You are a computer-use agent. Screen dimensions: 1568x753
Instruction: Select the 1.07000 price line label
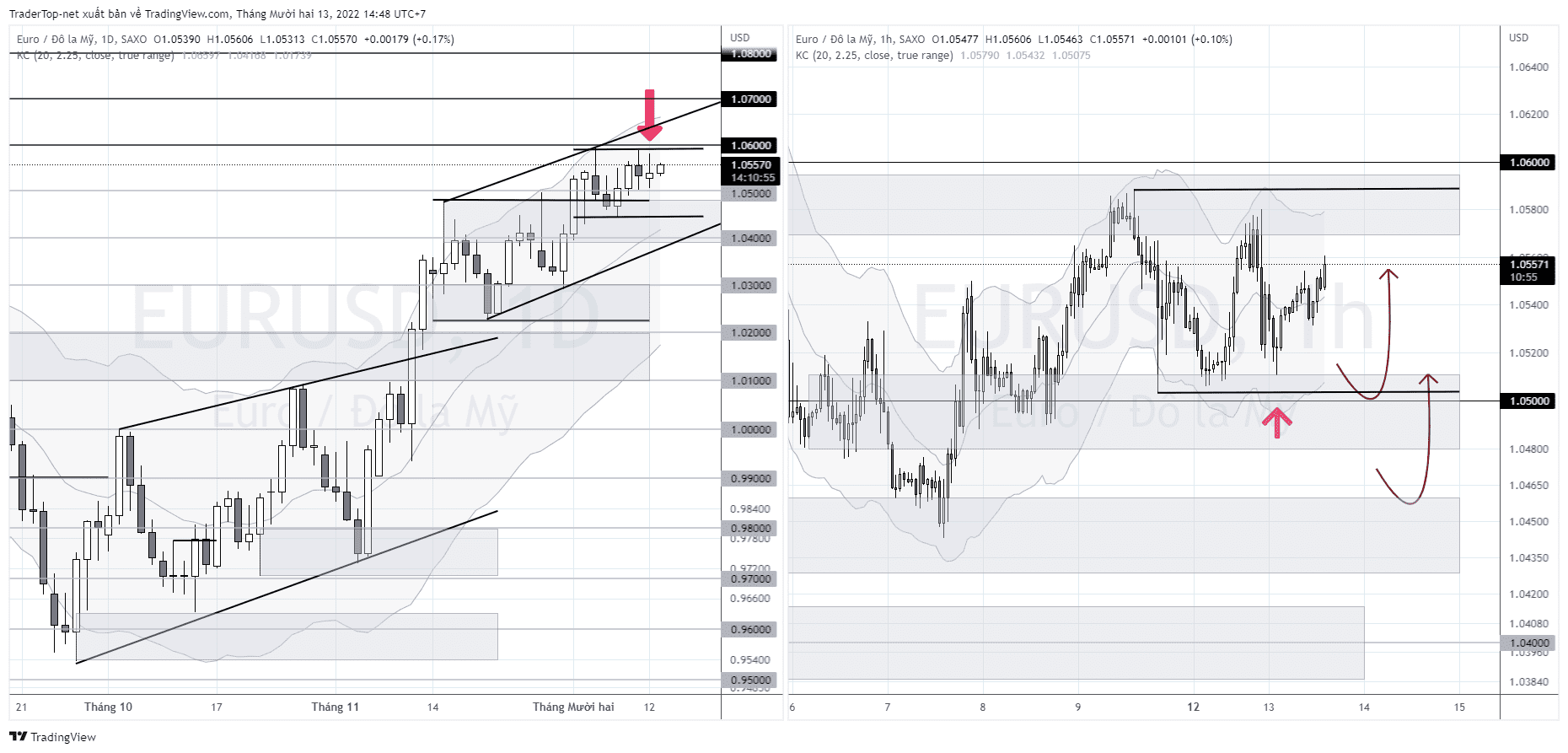[x=750, y=100]
